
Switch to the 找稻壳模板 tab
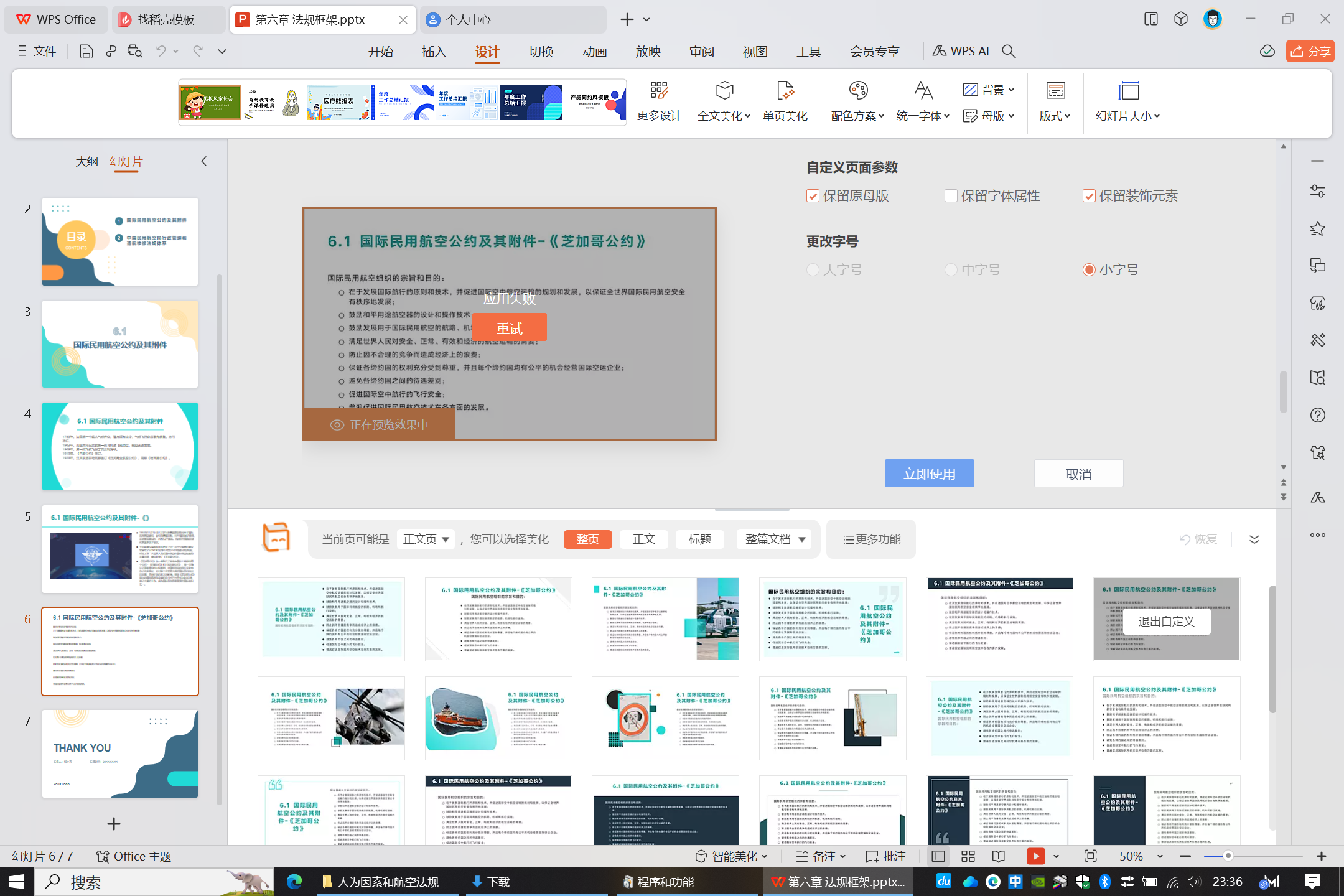pos(169,19)
